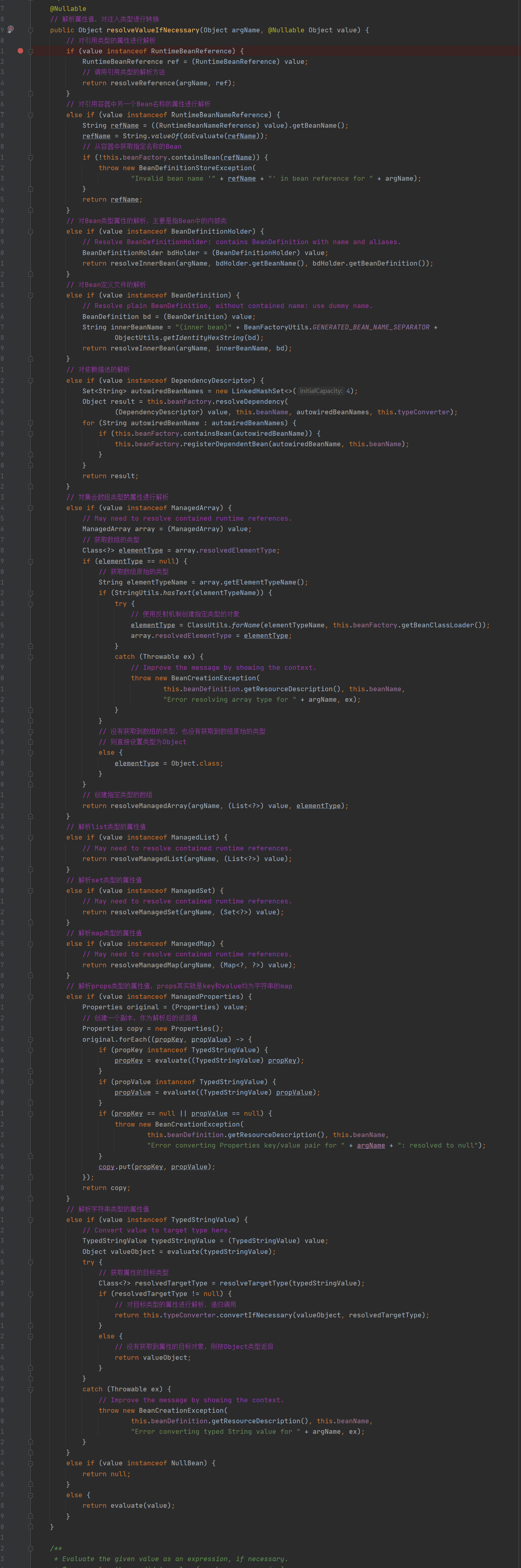The height and width of the screenshot is (1568, 521).
Task: Collapse fold marker at instanceof BeanDefinitionHolder line
Action: 30,231
